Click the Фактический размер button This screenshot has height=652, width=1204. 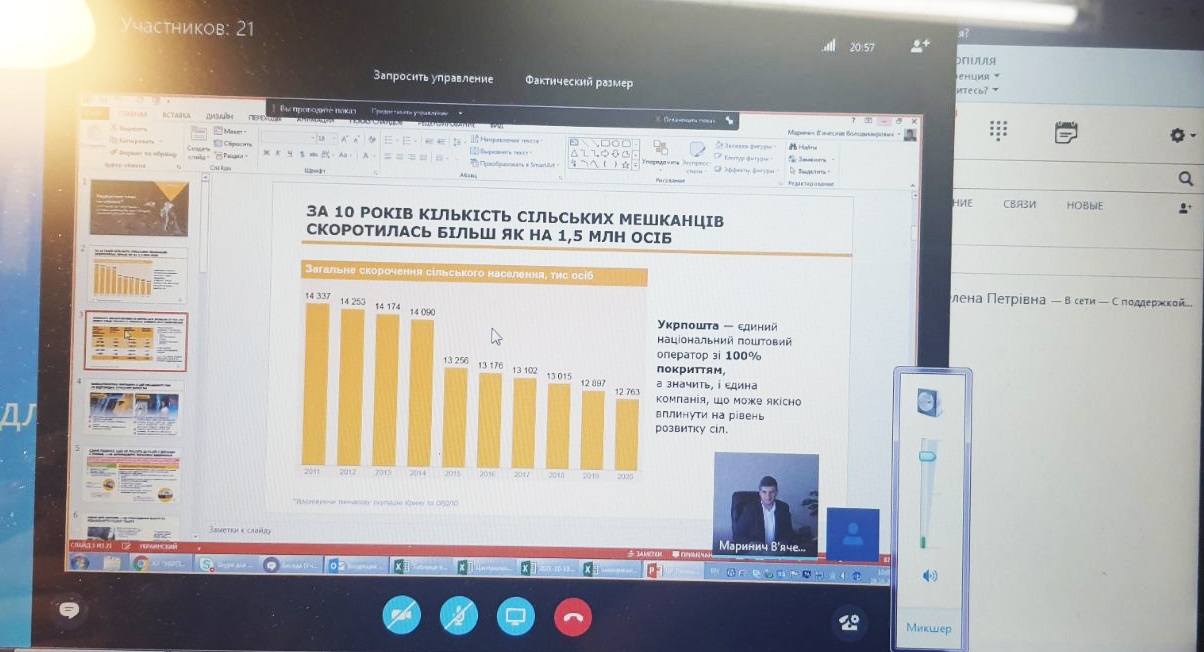click(579, 82)
